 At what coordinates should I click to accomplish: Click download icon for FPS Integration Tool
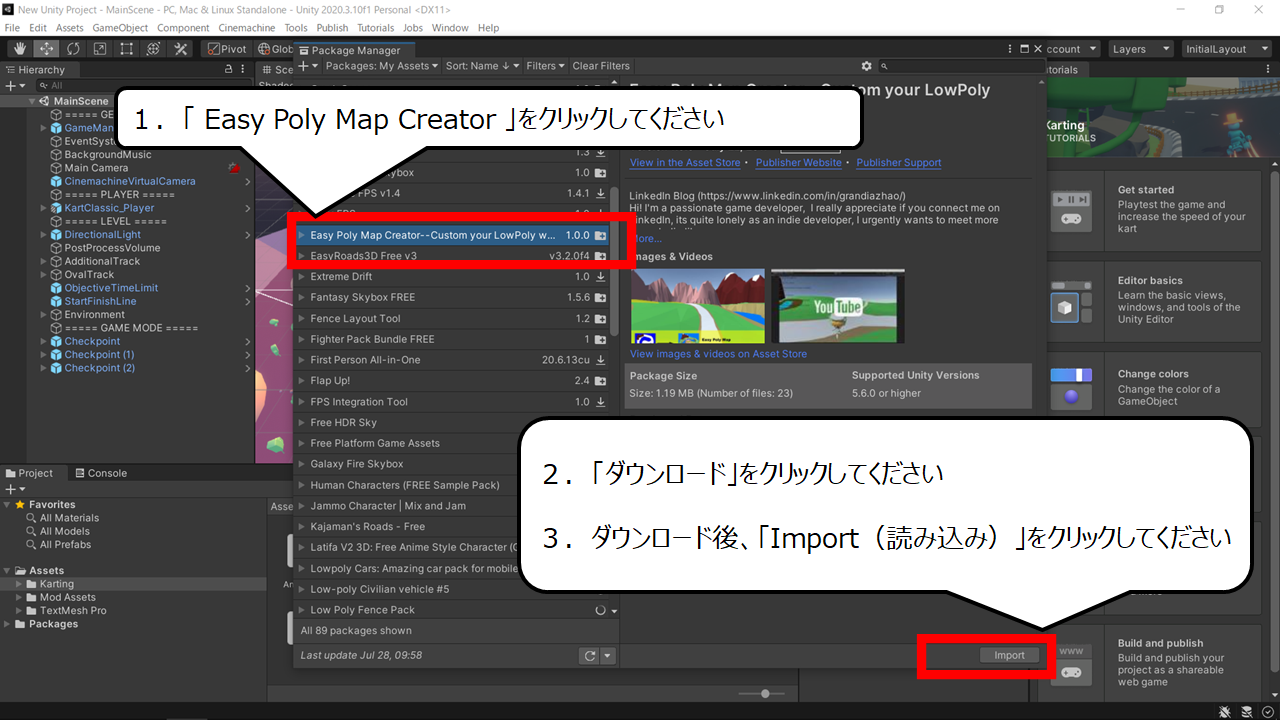tap(600, 402)
